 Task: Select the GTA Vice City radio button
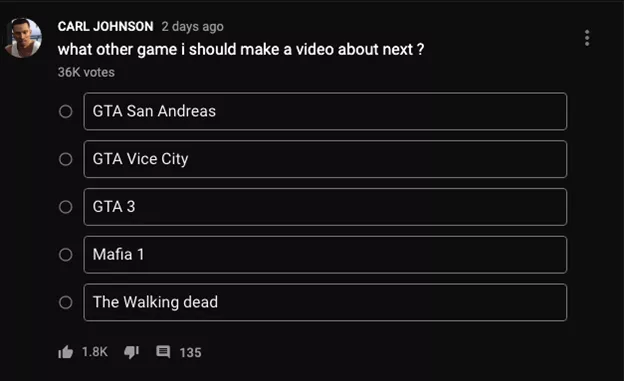[66, 159]
